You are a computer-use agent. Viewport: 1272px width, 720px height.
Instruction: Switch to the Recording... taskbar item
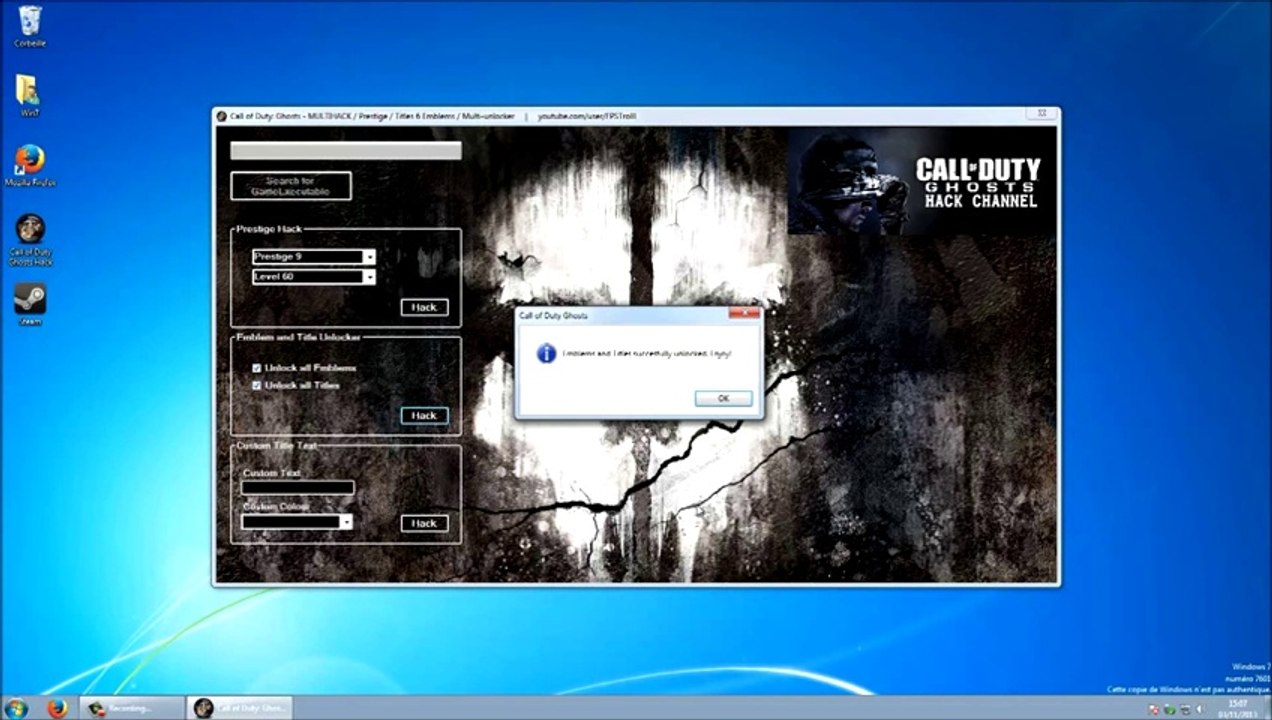[131, 708]
